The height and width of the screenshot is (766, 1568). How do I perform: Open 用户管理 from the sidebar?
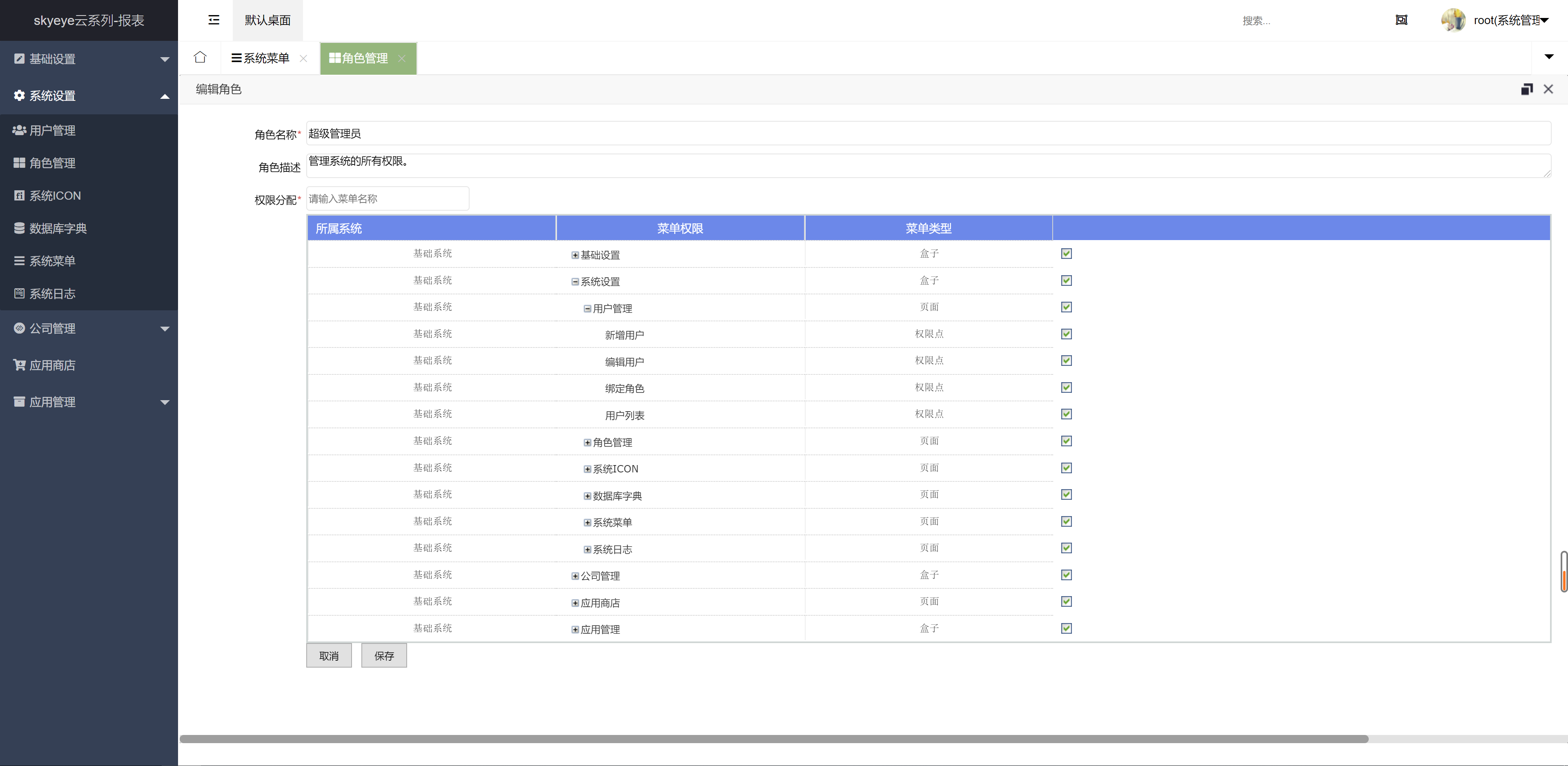click(x=52, y=130)
